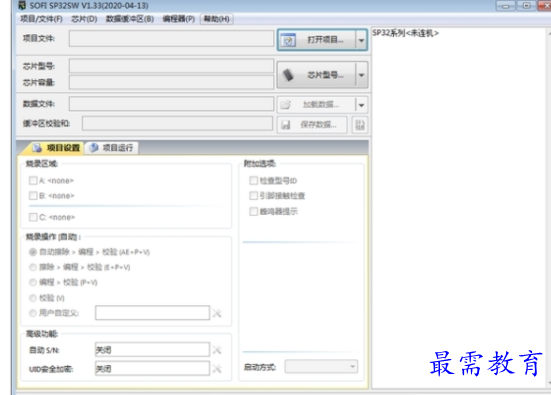551x395 pixels.
Task: Expand the 加载数据 dropdown arrow
Action: [x=361, y=105]
